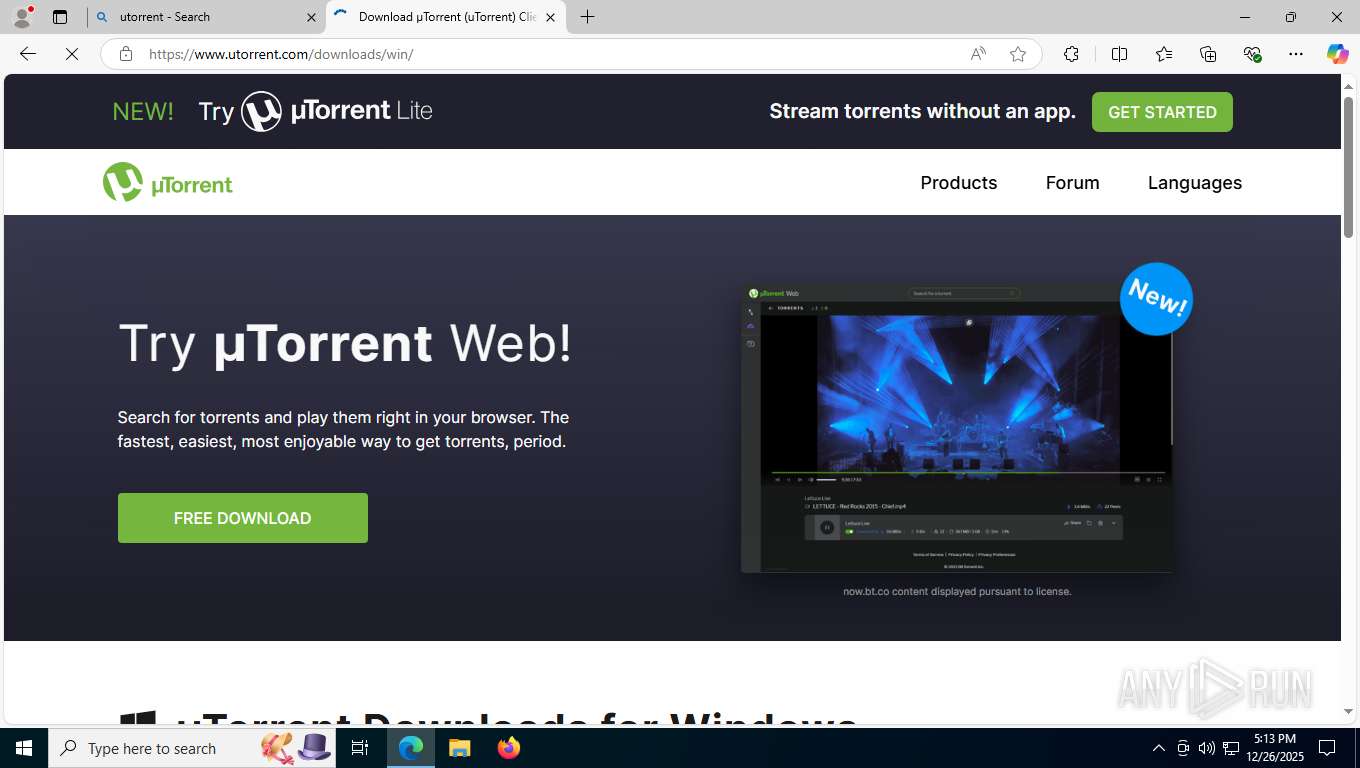Open the Products menu
This screenshot has width=1360, height=768.
959,183
